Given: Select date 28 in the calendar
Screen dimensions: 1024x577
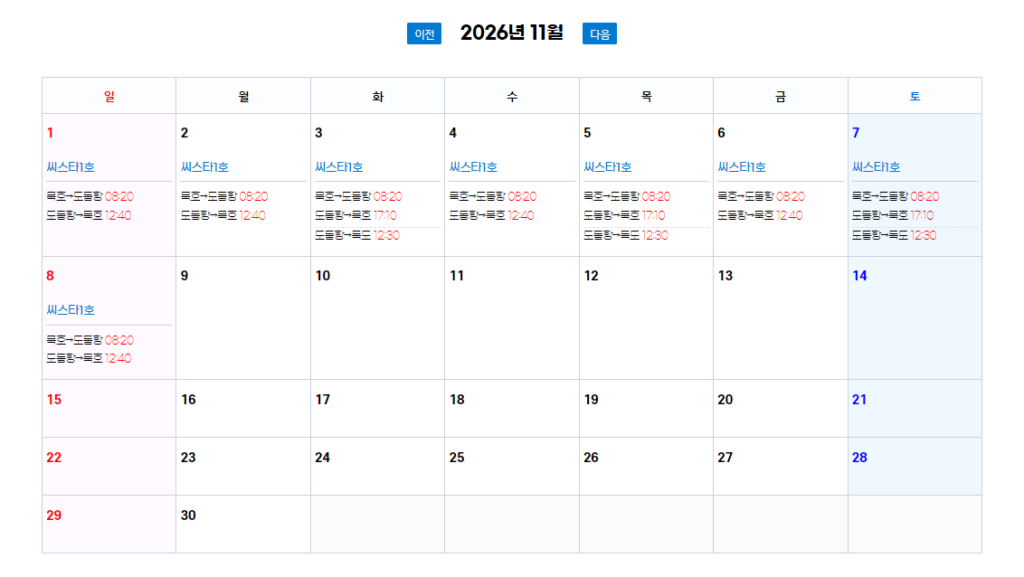Looking at the screenshot, I should coord(859,458).
